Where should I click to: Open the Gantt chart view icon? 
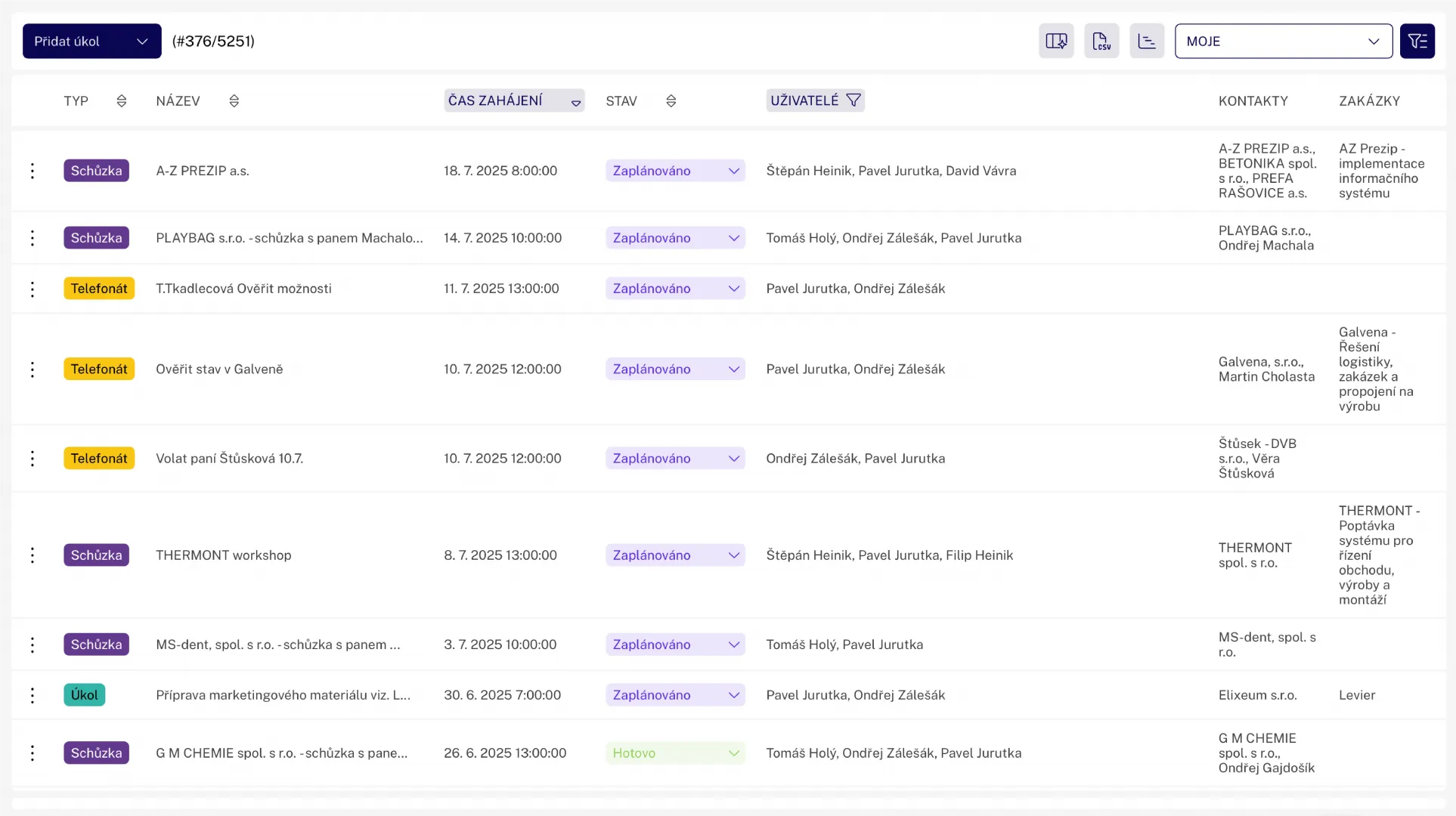1147,41
